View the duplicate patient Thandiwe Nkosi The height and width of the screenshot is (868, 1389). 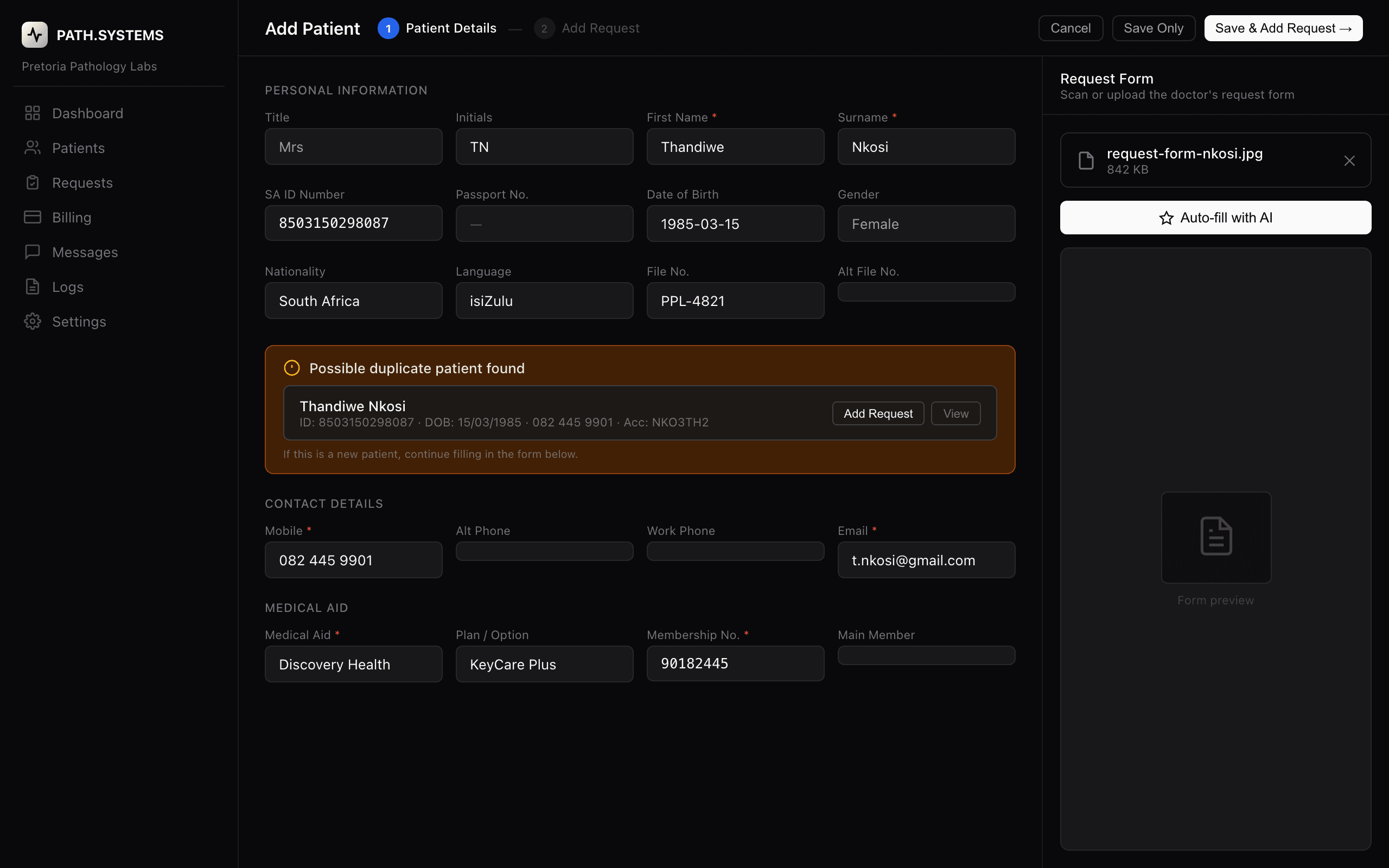(x=954, y=413)
